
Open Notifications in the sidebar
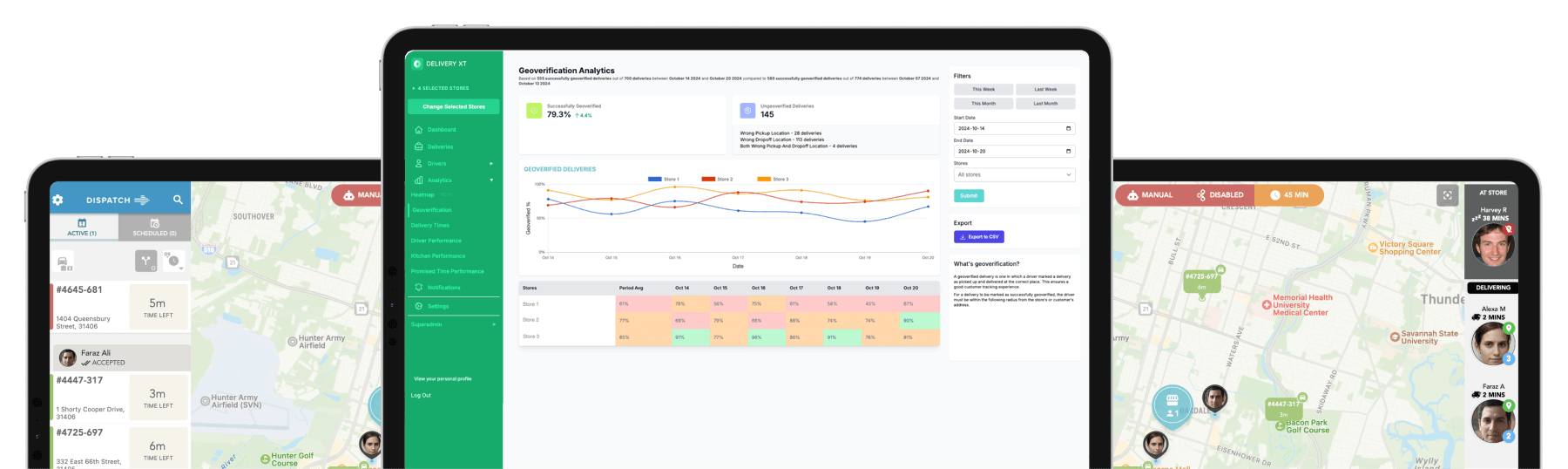[443, 288]
